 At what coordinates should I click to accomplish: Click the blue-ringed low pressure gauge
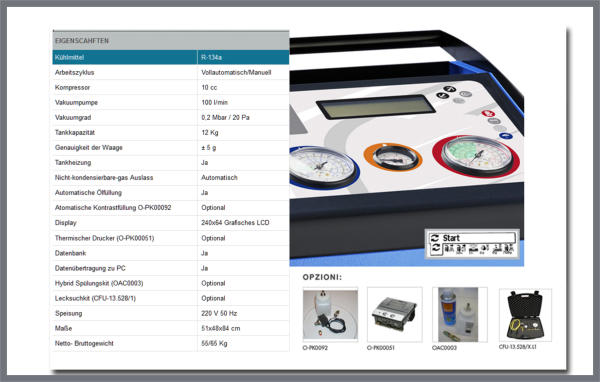tap(323, 167)
